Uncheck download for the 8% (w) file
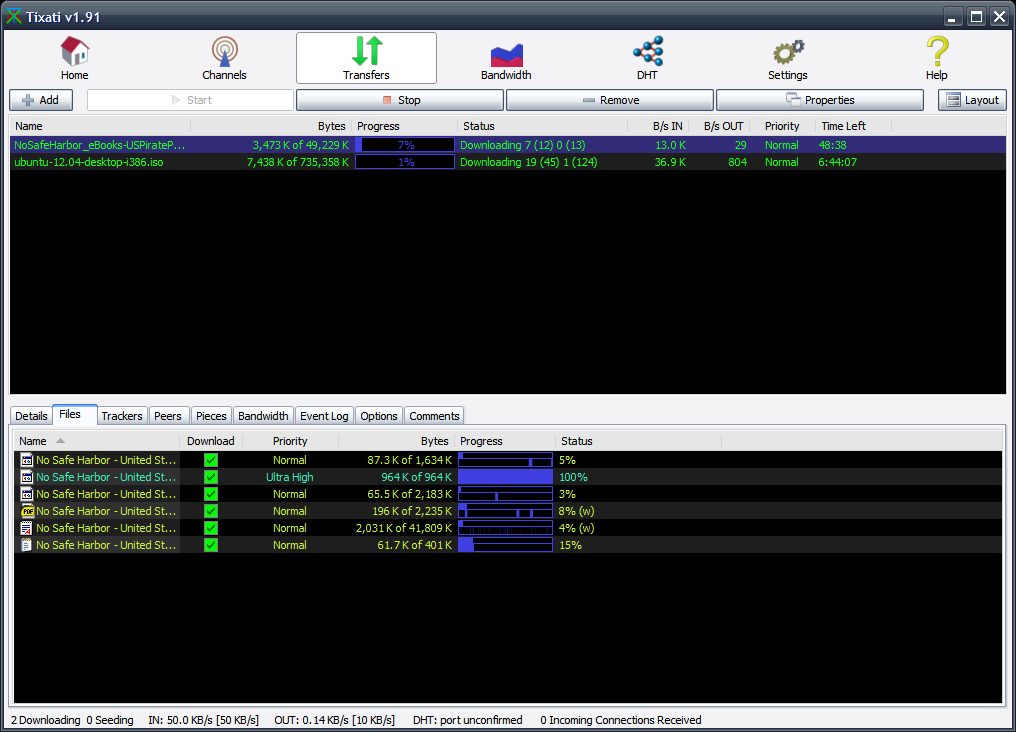1016x732 pixels. [x=211, y=511]
